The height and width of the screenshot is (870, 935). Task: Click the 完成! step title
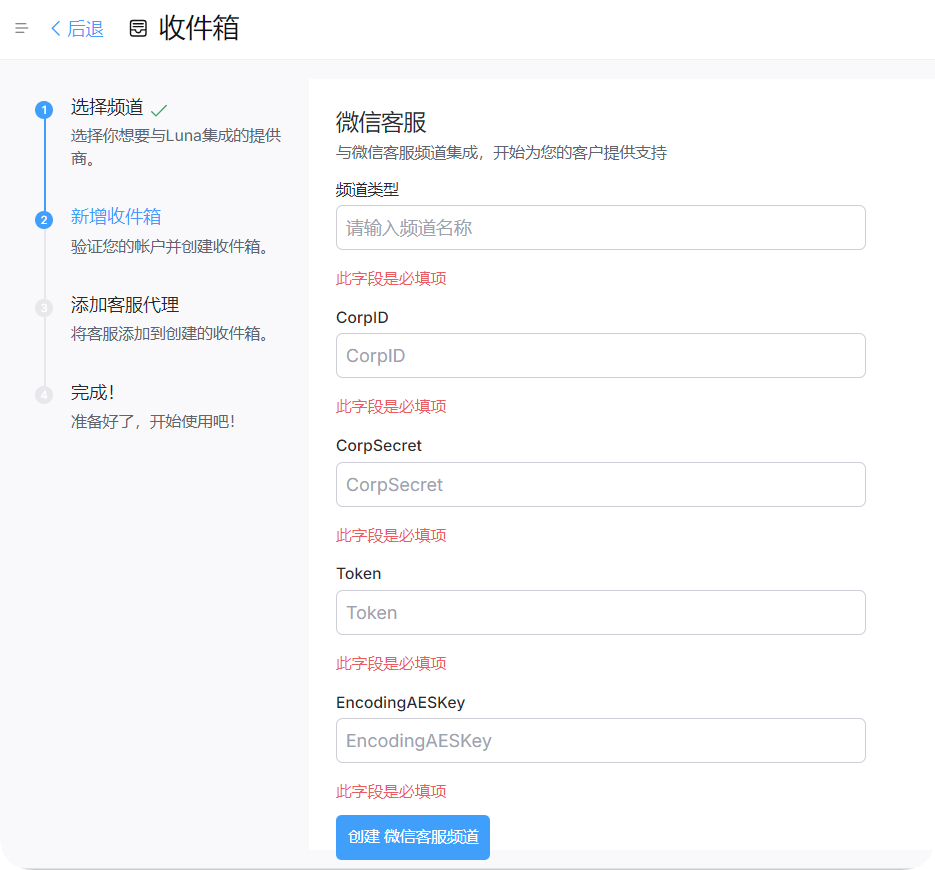[92, 392]
